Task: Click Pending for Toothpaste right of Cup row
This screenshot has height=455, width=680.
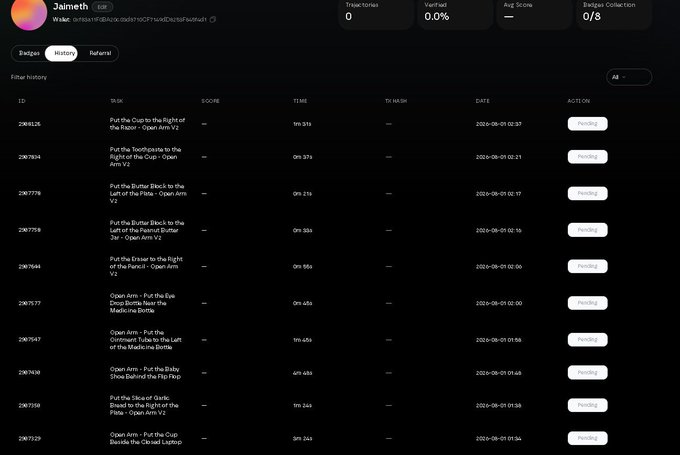Action: point(587,157)
